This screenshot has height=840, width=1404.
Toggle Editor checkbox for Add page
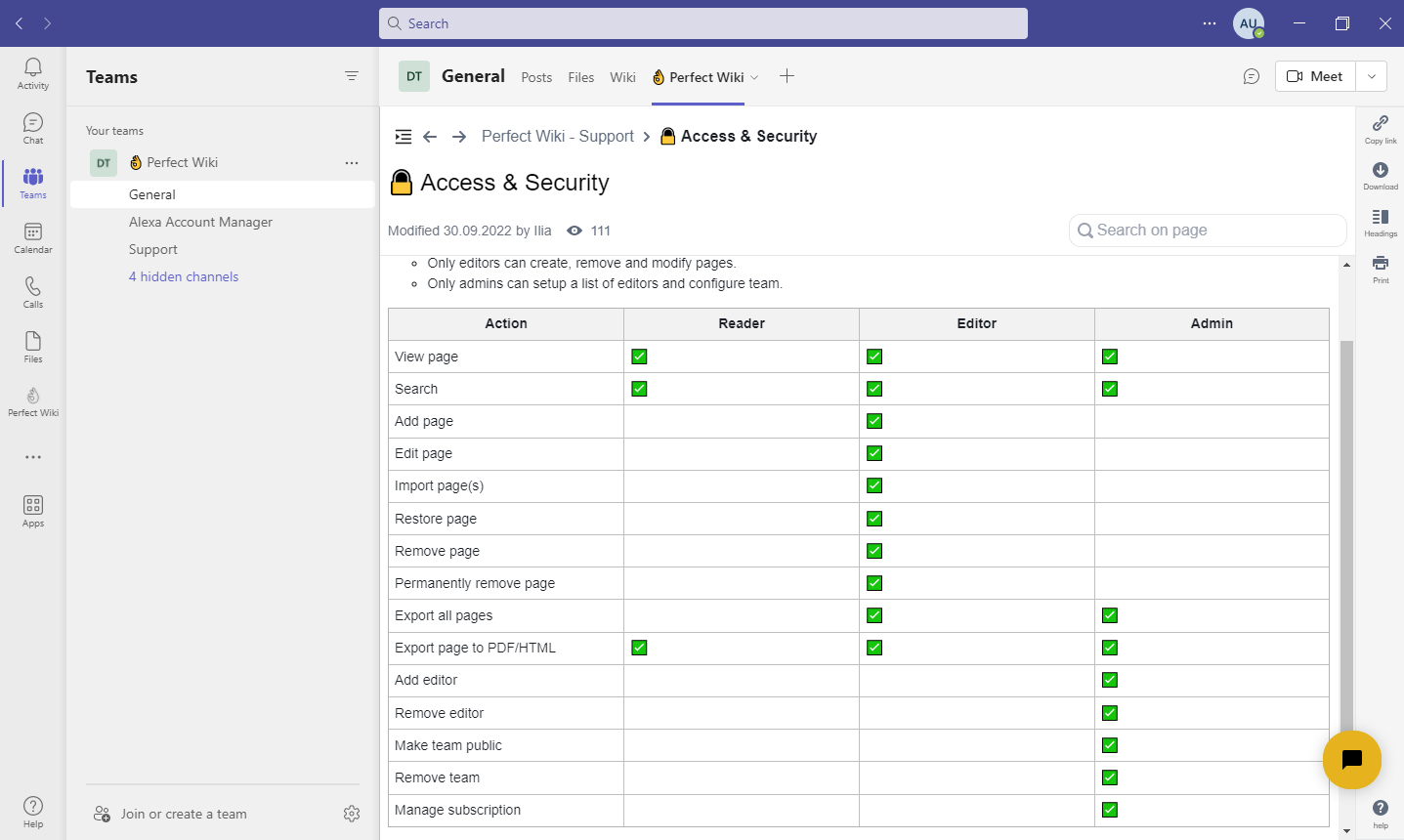873,420
